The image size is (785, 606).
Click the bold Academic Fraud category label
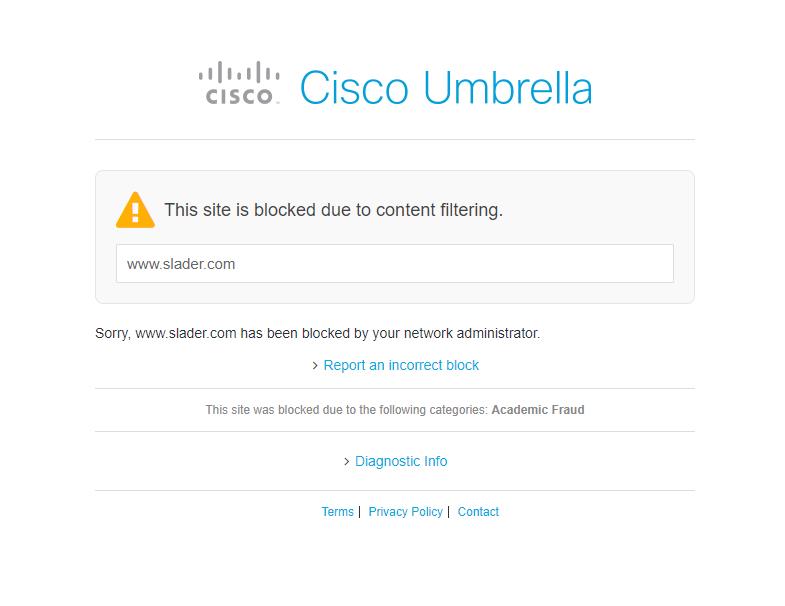538,410
